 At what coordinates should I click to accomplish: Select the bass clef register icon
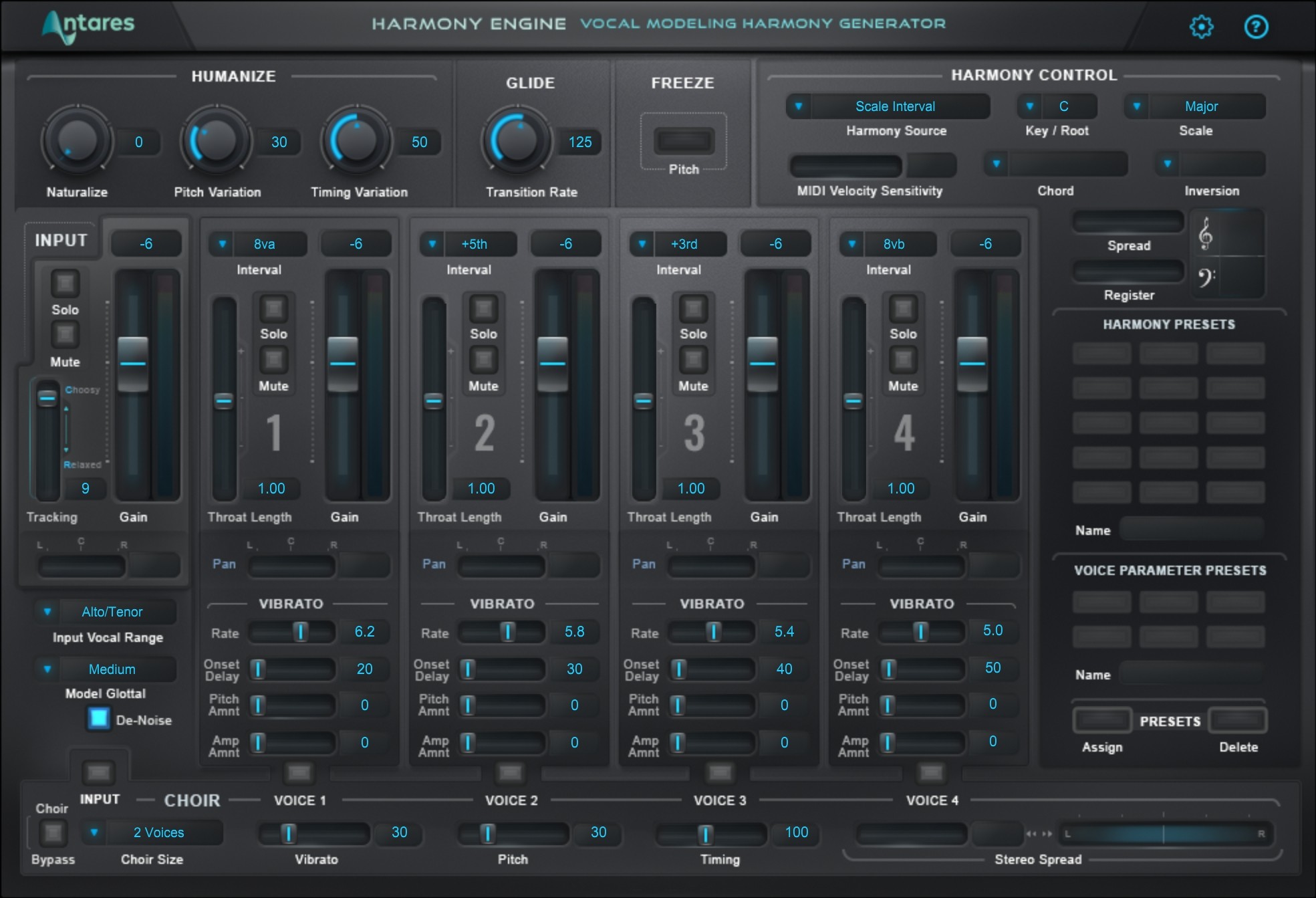pos(1206,276)
